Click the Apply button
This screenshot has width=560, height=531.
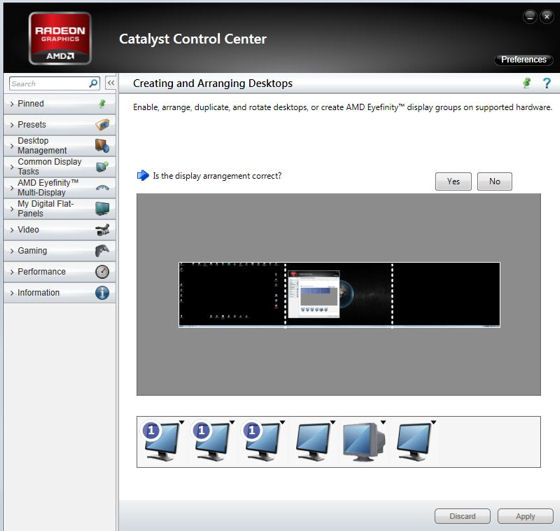click(x=525, y=516)
